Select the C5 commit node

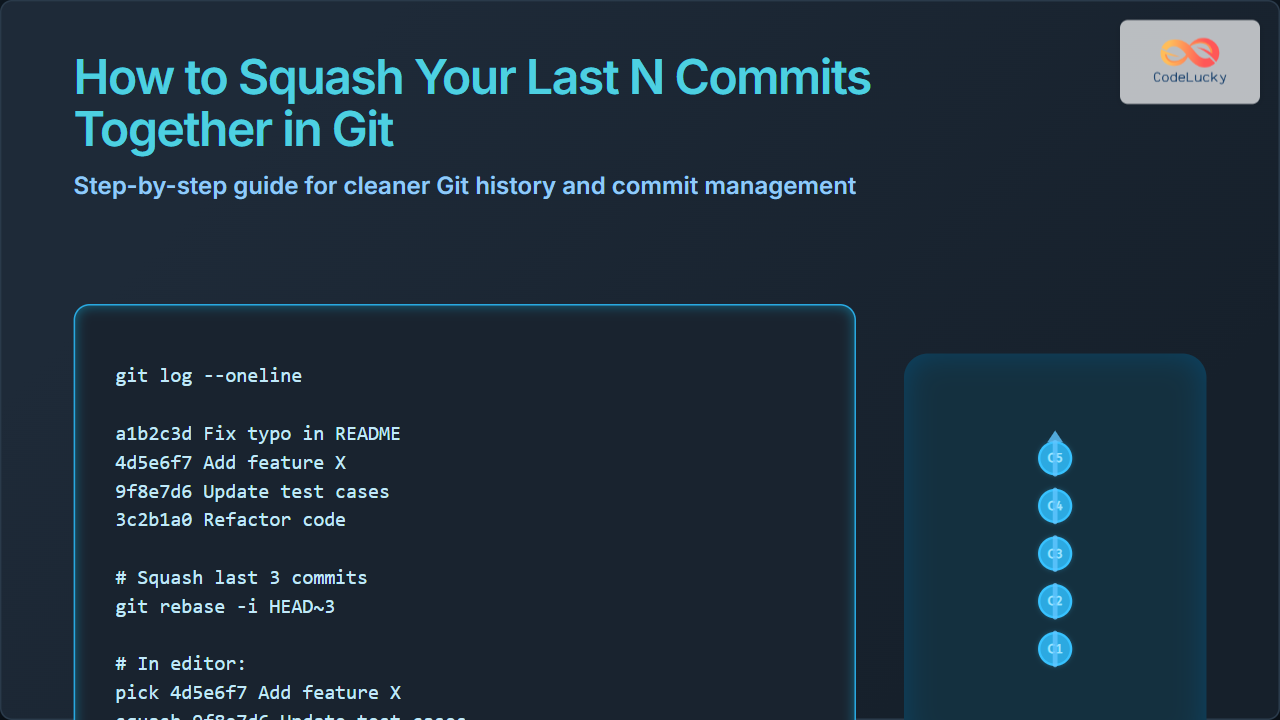click(x=1055, y=458)
